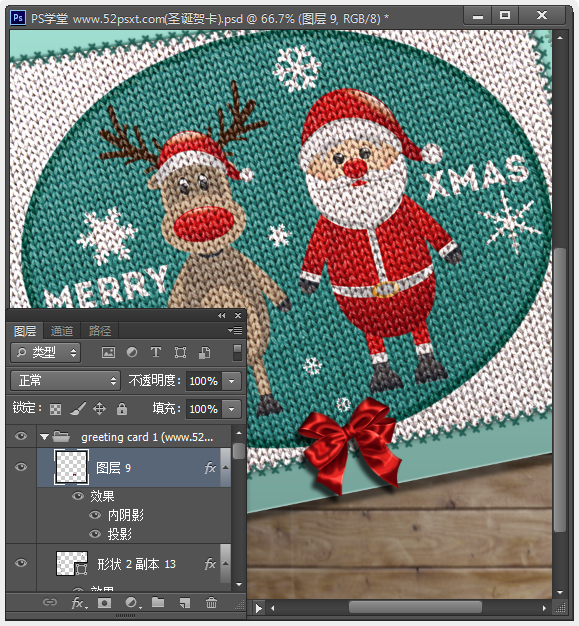Select the 形状 2 副本 13 layer thumbnail

(x=72, y=563)
